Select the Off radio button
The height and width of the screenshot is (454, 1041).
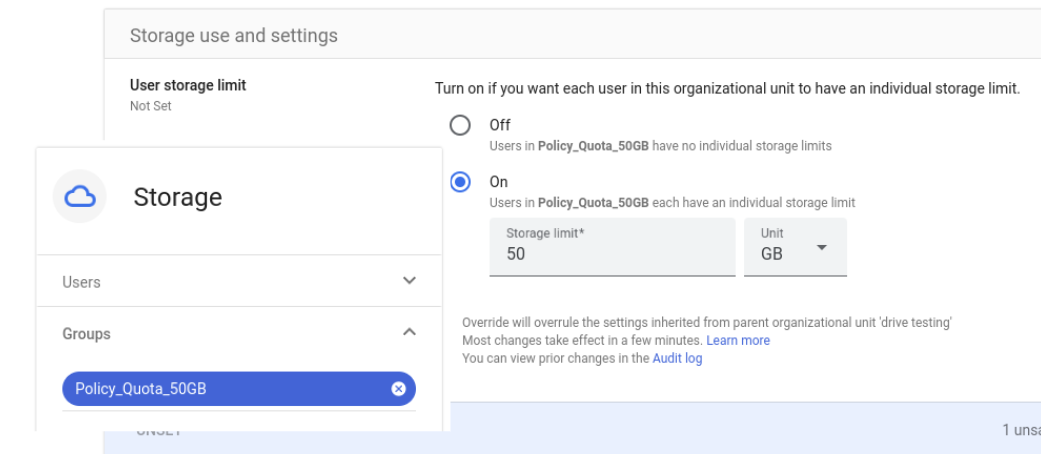click(460, 125)
